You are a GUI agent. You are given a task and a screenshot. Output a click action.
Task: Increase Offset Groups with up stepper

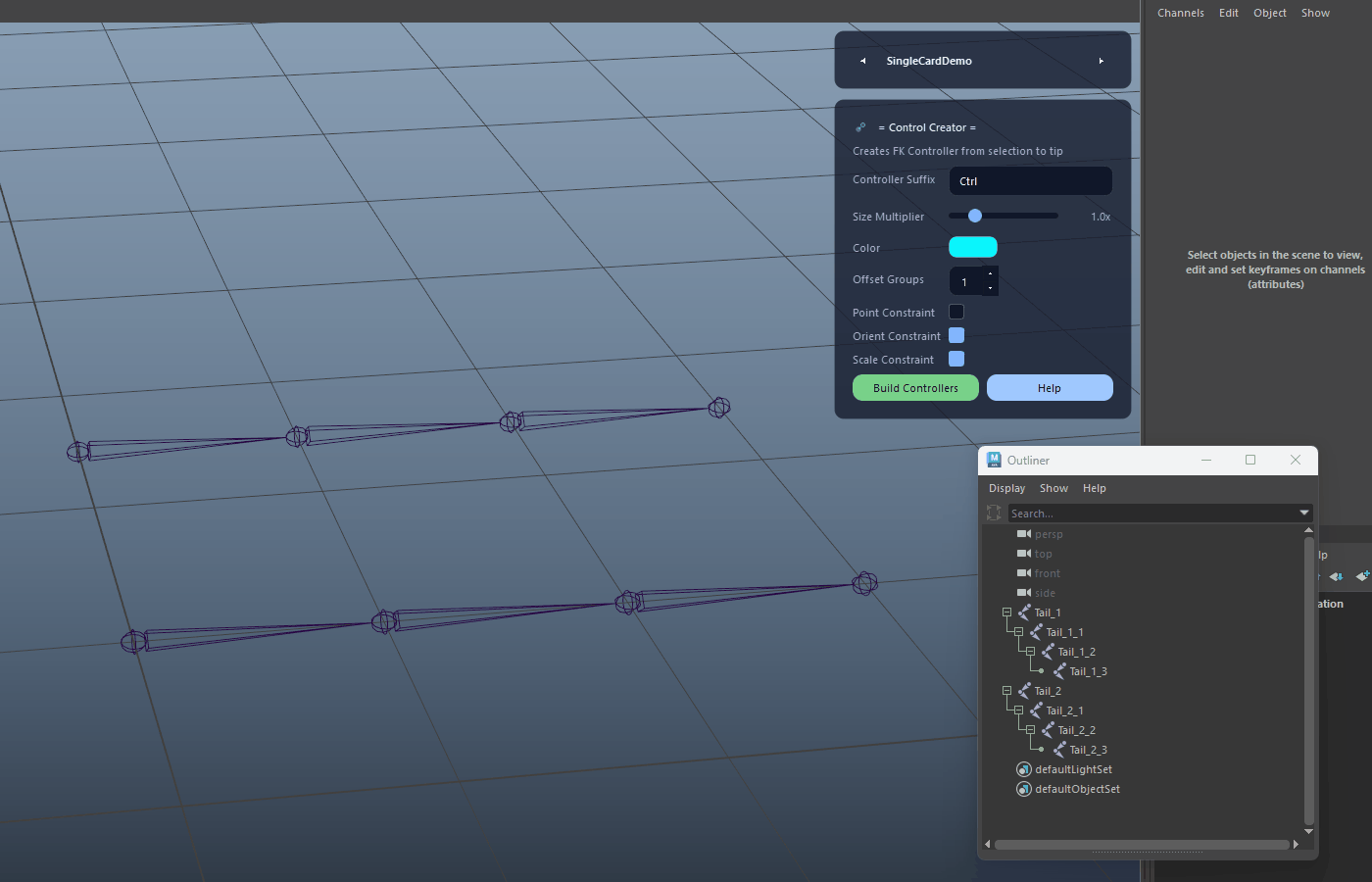pos(991,273)
